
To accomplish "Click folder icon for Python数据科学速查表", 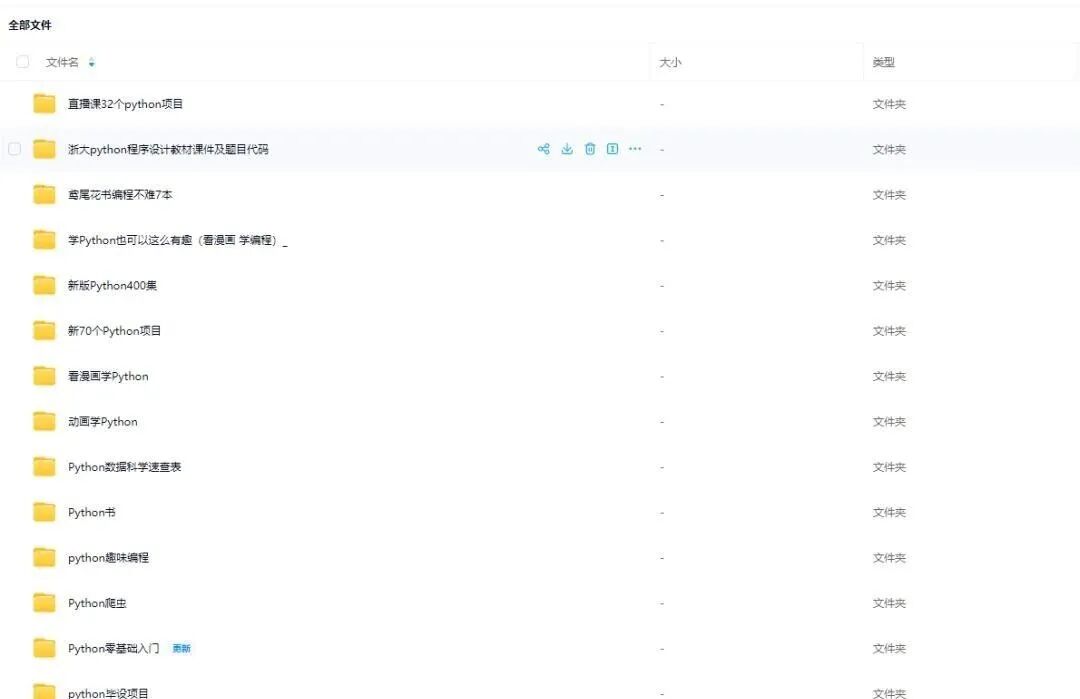I will pos(44,467).
